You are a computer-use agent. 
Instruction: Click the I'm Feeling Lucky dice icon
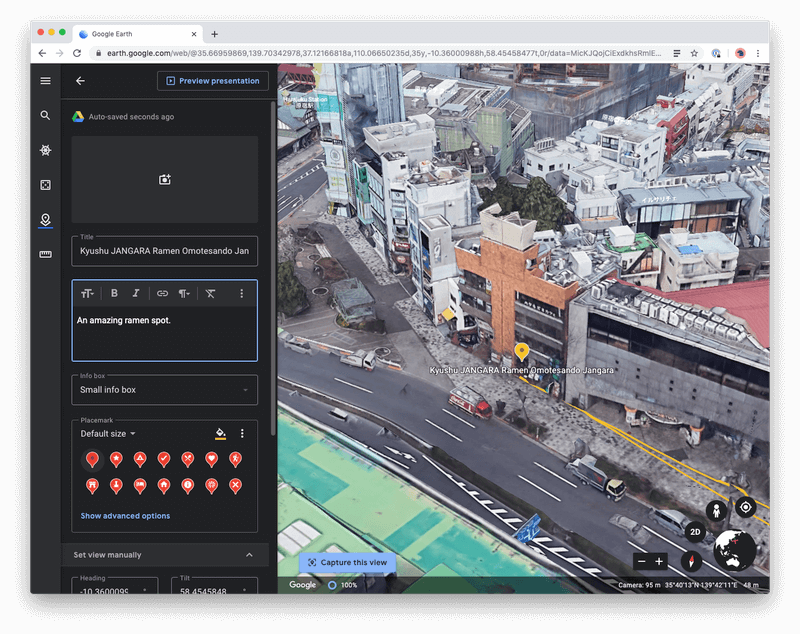(45, 185)
